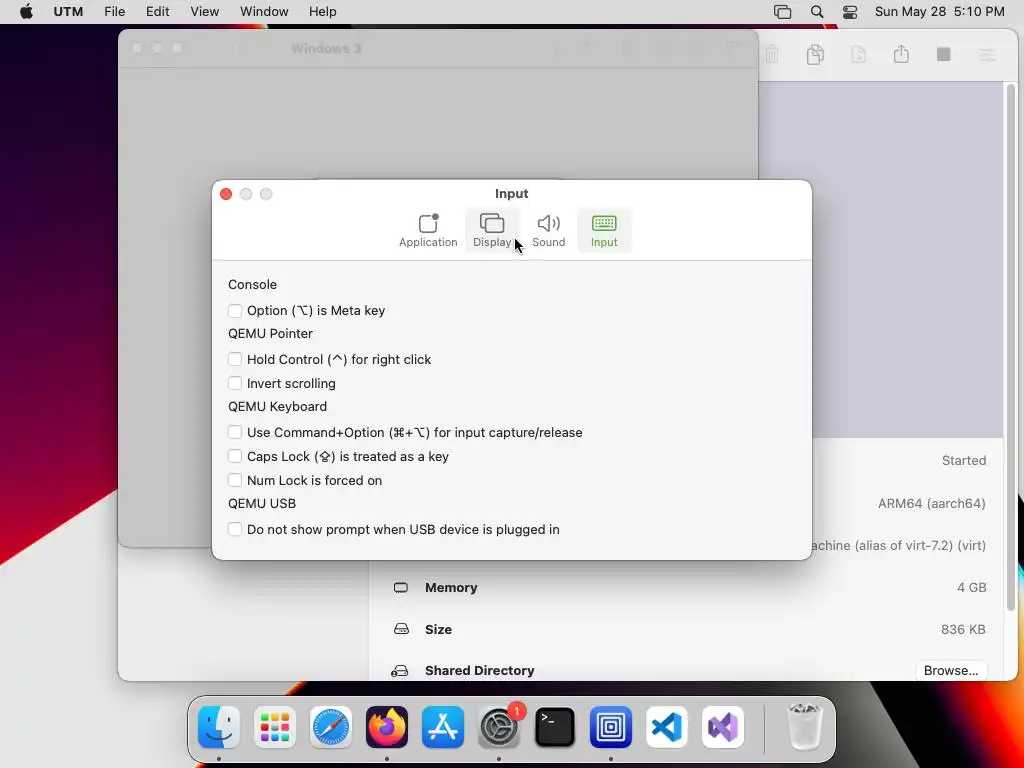The height and width of the screenshot is (768, 1024).
Task: Open the File menu
Action: pos(114,12)
